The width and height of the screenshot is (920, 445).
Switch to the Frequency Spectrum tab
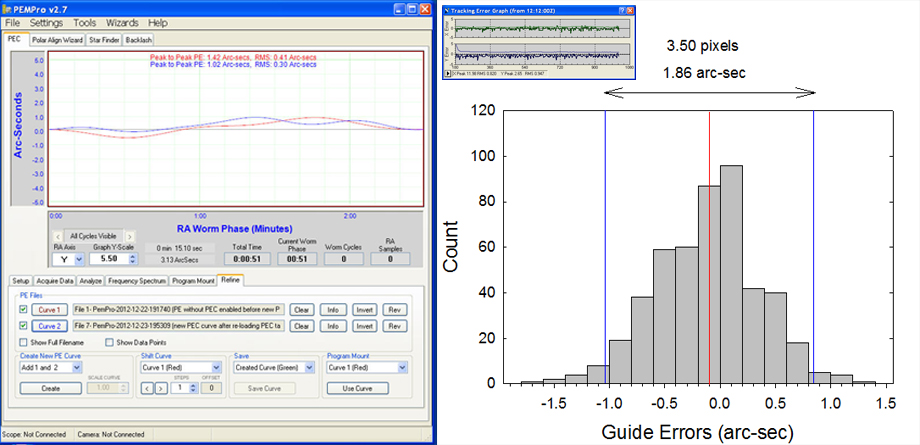[x=137, y=281]
